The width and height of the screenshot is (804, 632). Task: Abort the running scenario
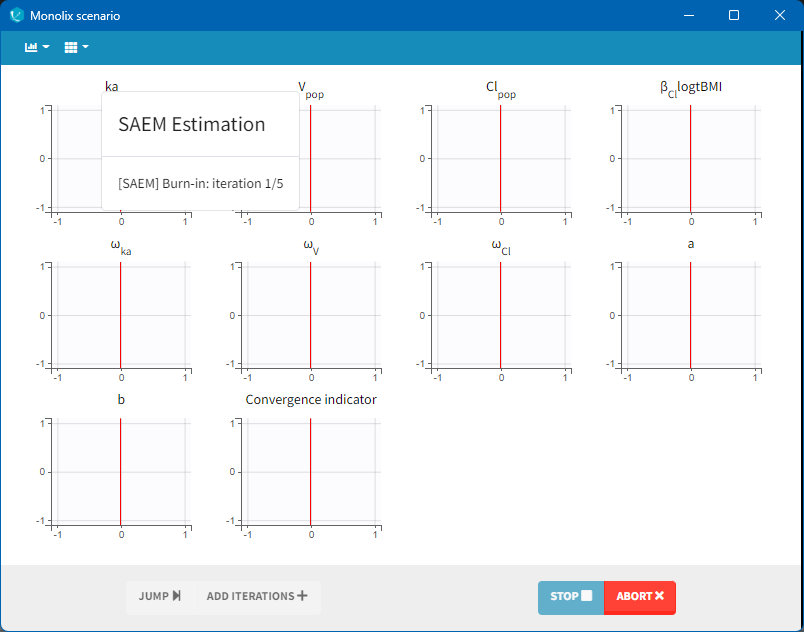[640, 596]
